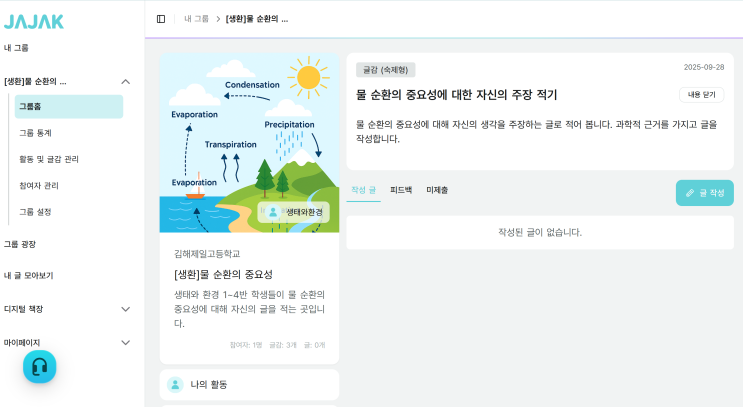Toggle the sidebar panel icon
The height and width of the screenshot is (407, 743).
[x=161, y=19]
